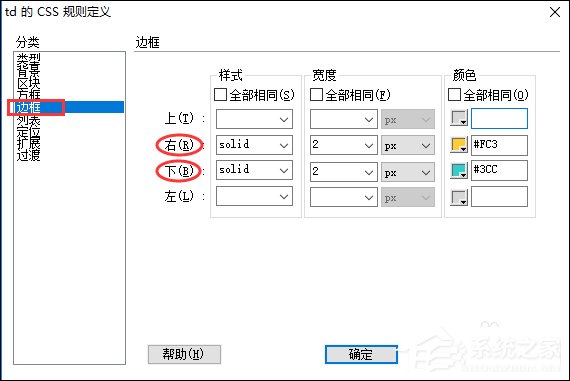The image size is (570, 381).
Task: Click the #3CC color value field
Action: pos(499,171)
